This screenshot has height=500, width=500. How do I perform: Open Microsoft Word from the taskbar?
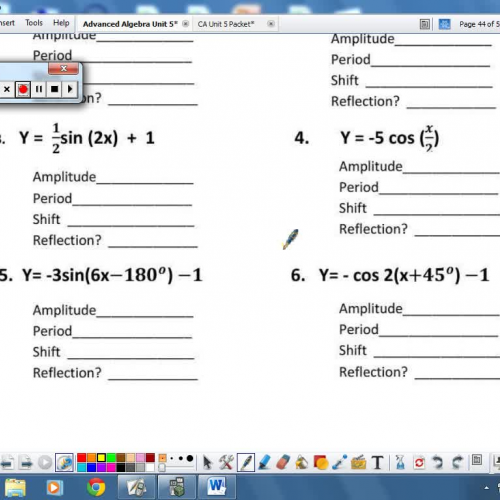point(217,487)
